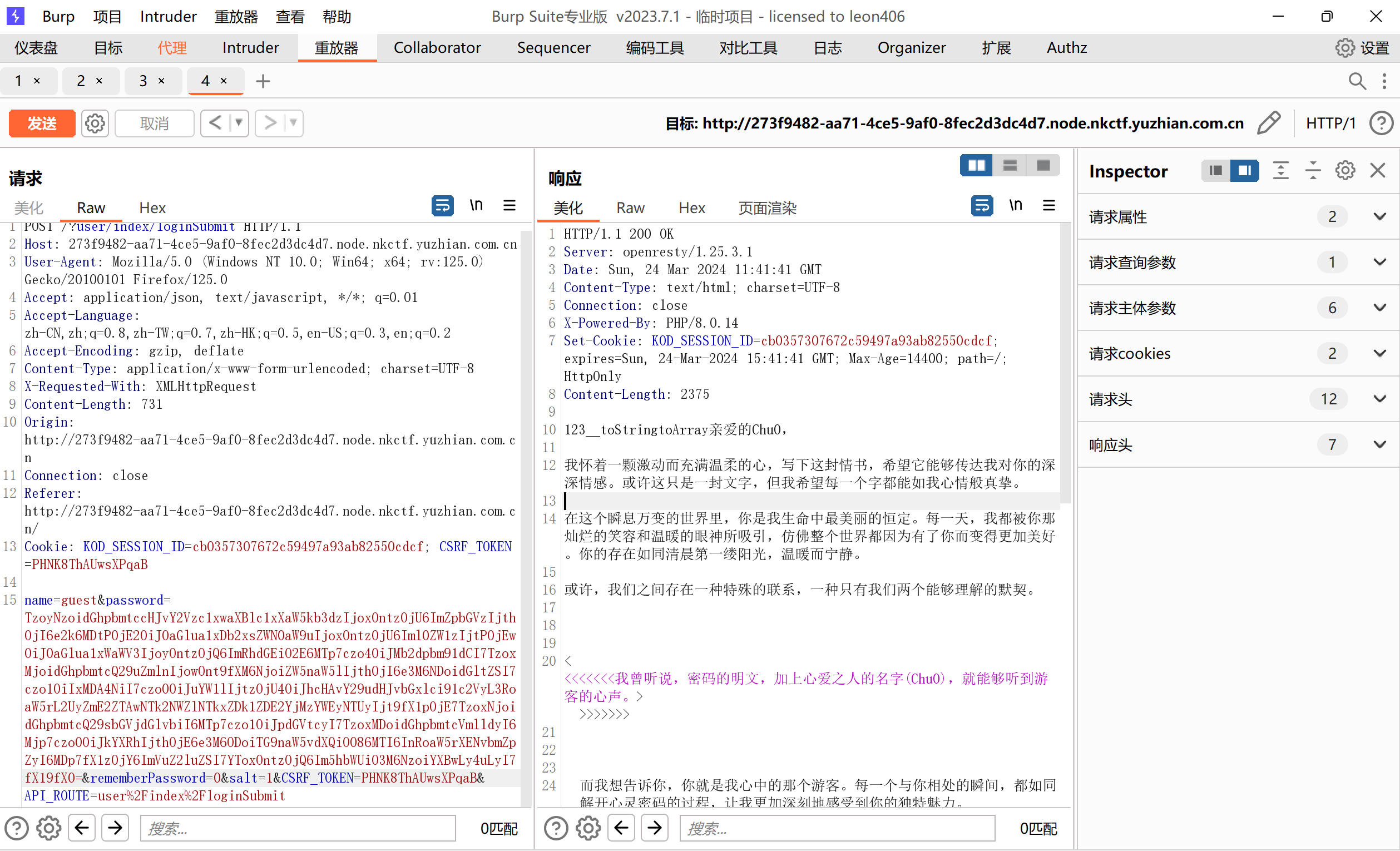The width and height of the screenshot is (1400, 851).
Task: Open history dropdown beside back arrow
Action: pyautogui.click(x=239, y=123)
